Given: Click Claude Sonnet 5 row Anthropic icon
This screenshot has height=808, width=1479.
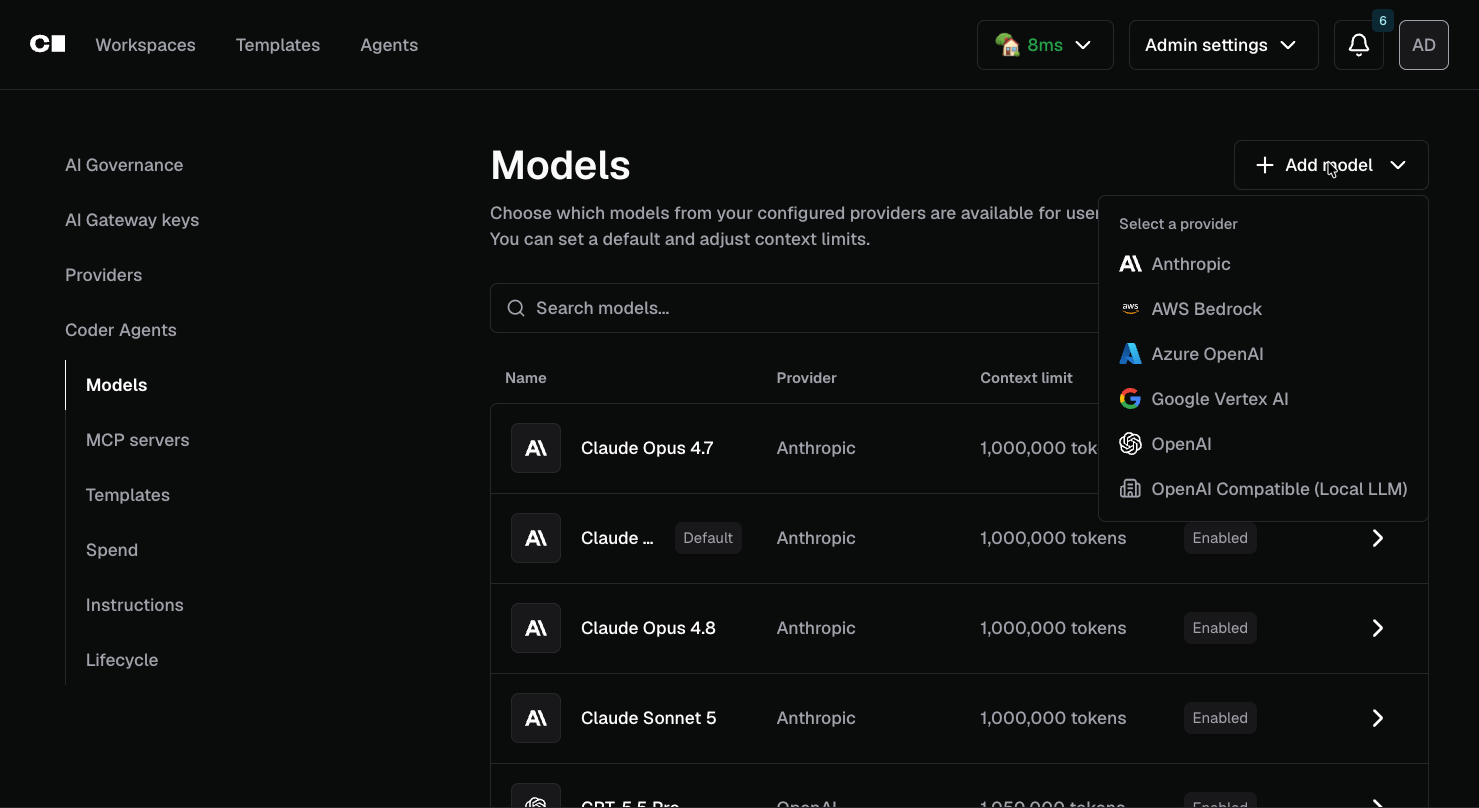Looking at the screenshot, I should click(536, 718).
